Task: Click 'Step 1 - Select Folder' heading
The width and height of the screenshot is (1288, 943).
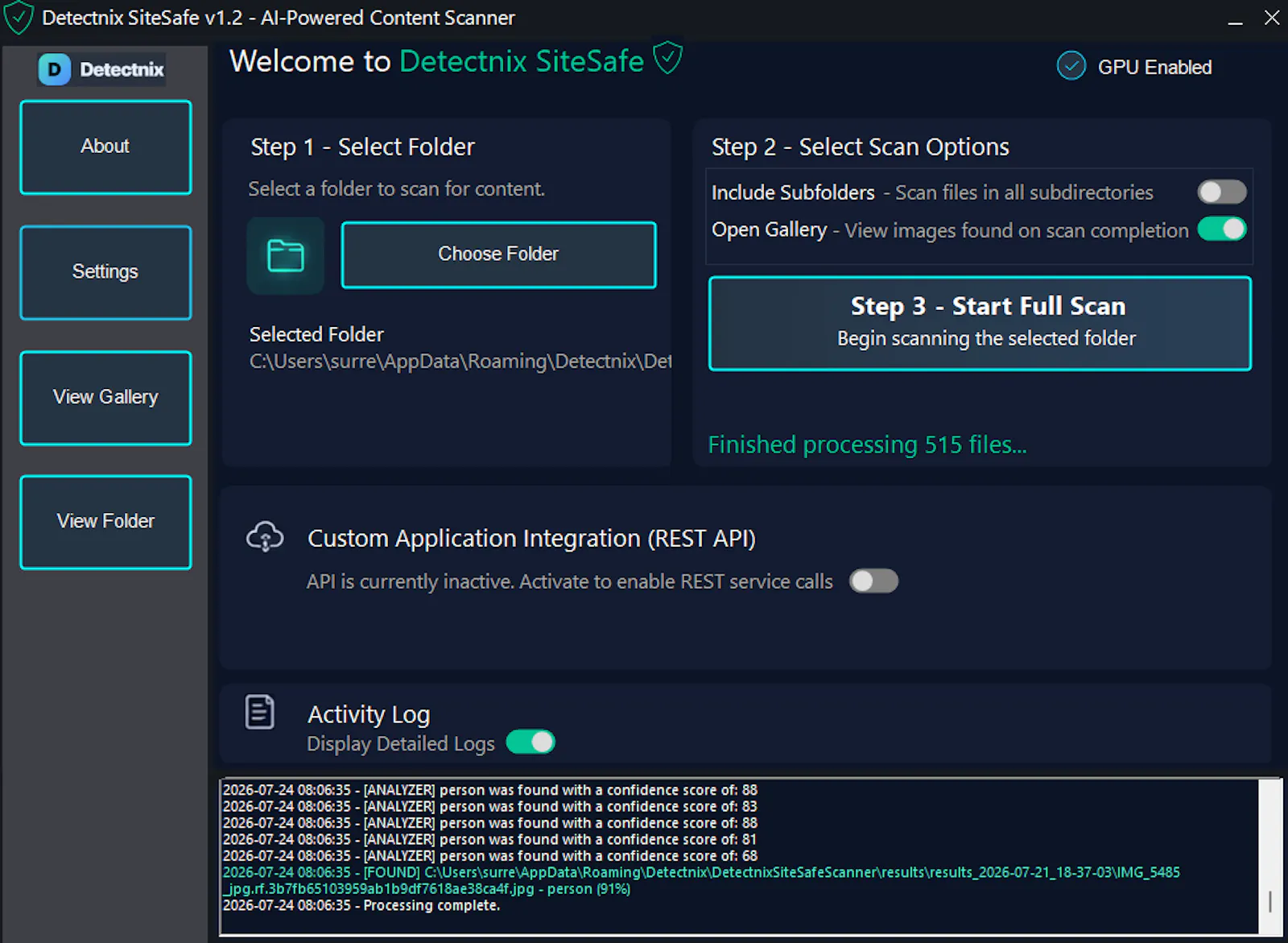Action: [362, 147]
